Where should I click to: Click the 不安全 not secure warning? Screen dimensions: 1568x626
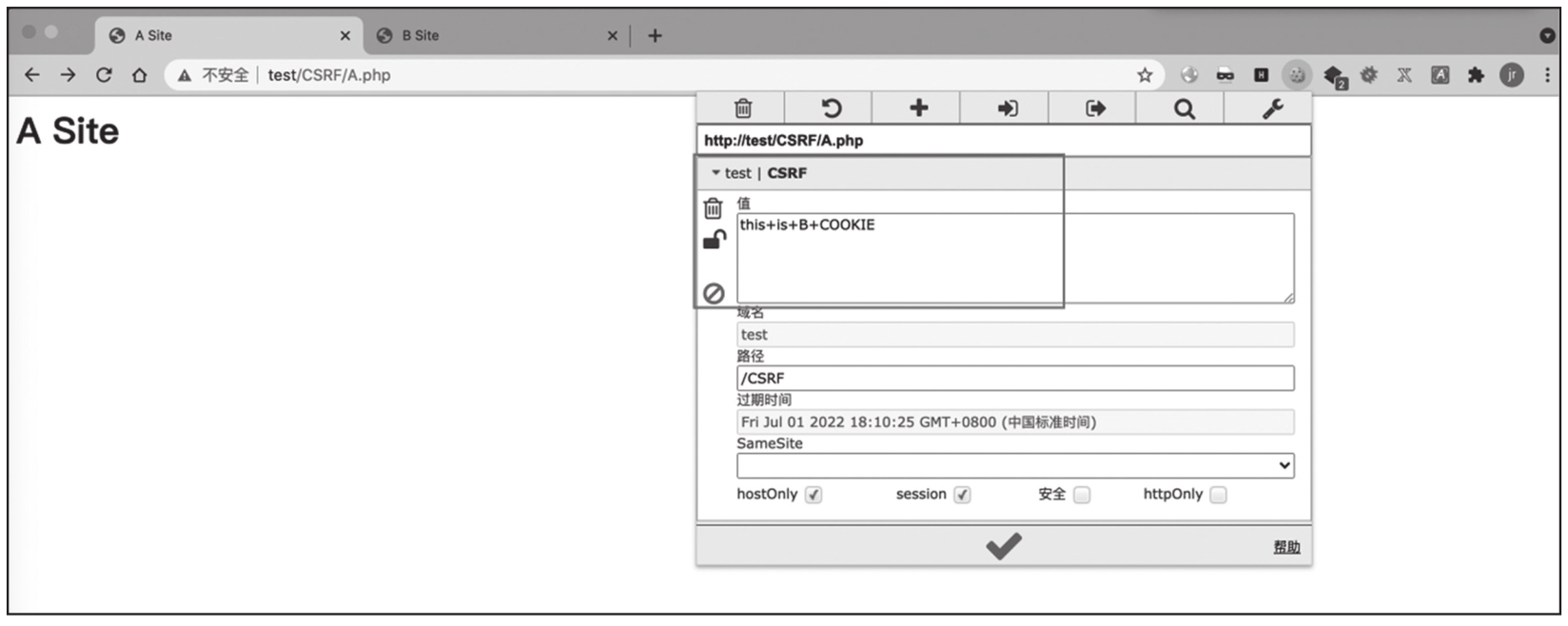click(214, 74)
